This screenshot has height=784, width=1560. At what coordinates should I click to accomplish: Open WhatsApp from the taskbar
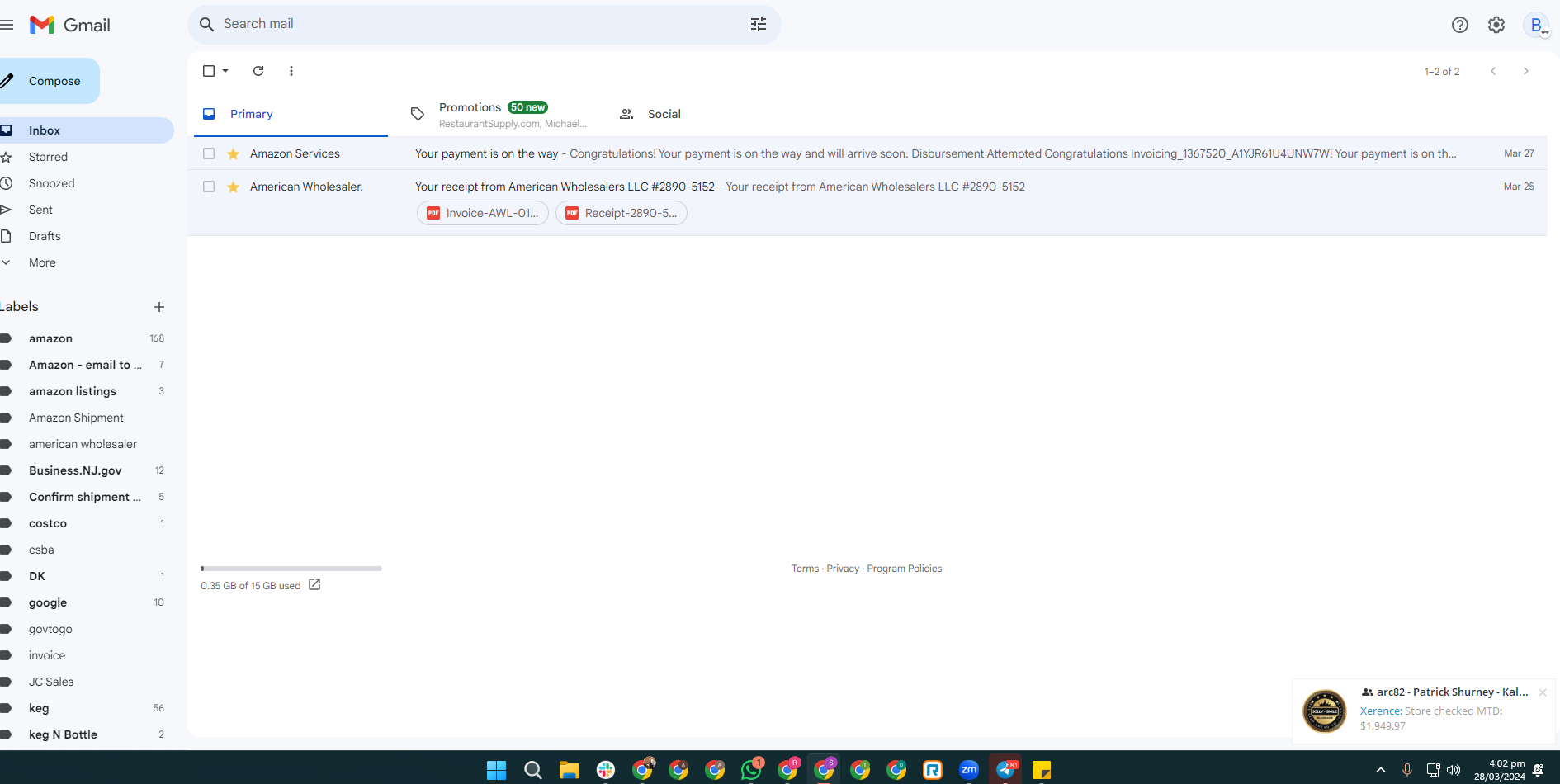pos(751,770)
